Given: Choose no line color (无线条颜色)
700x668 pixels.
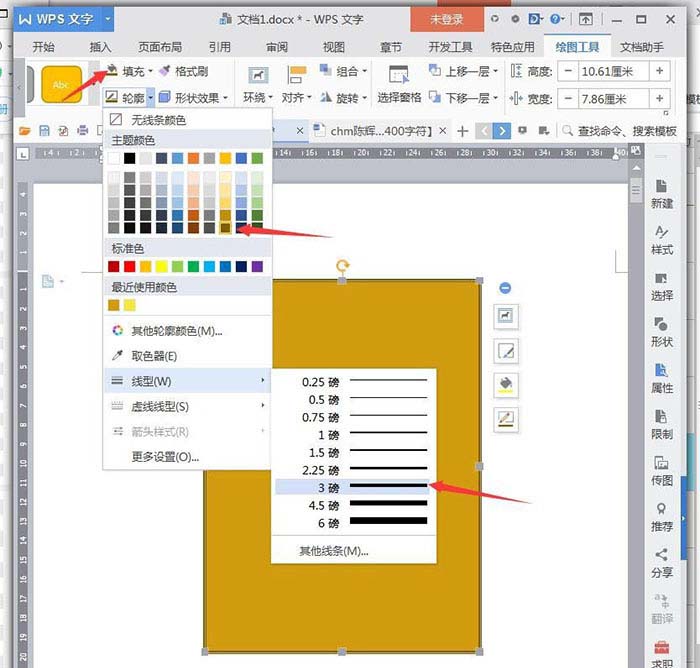Looking at the screenshot, I should click(x=187, y=120).
